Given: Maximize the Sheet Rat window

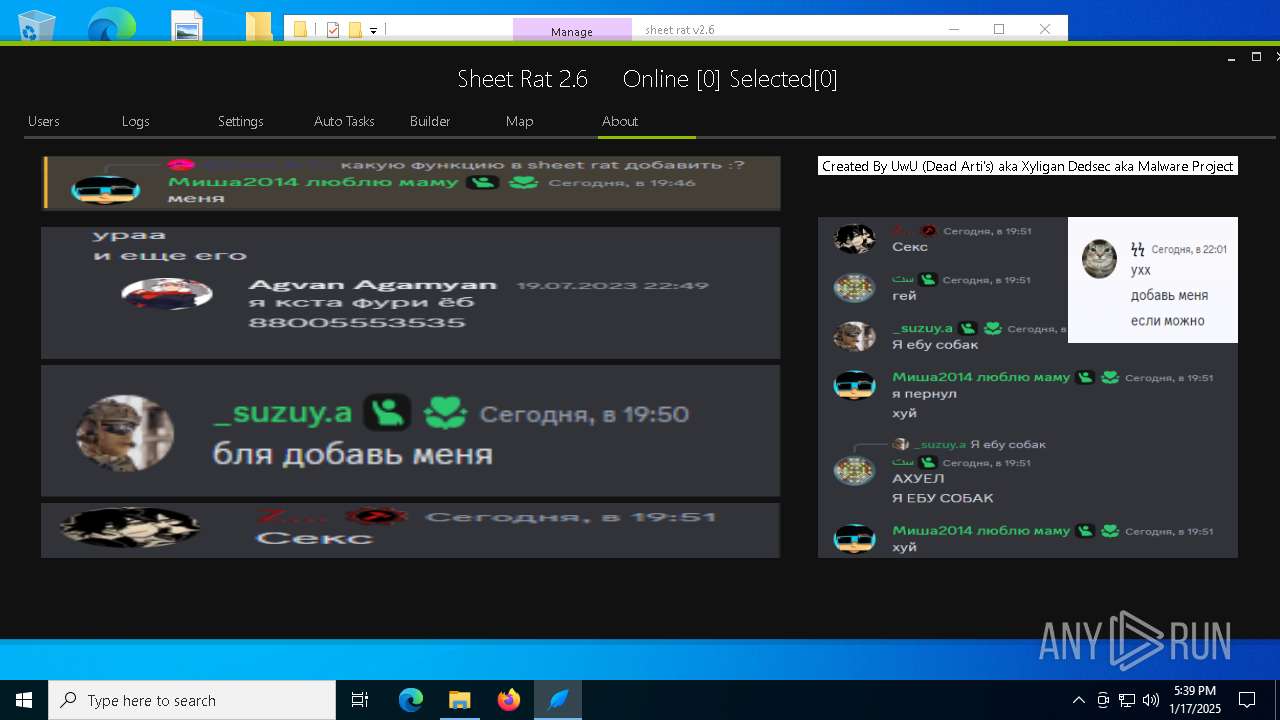Looking at the screenshot, I should pyautogui.click(x=1256, y=57).
